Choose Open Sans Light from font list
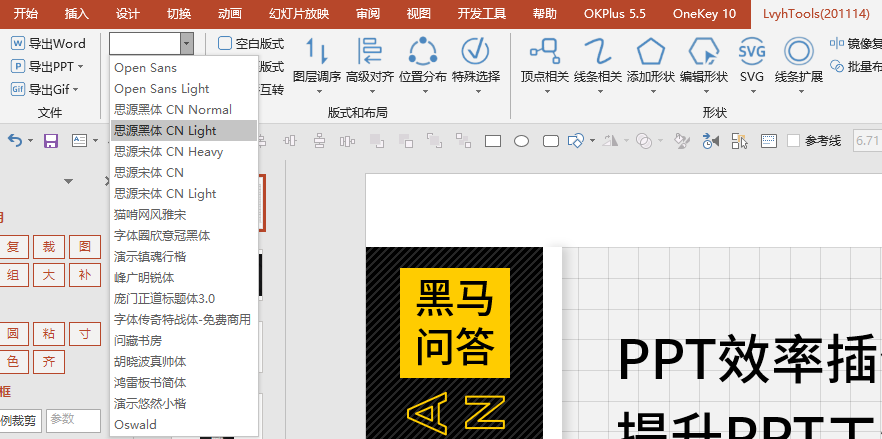This screenshot has width=882, height=439. tap(184, 89)
